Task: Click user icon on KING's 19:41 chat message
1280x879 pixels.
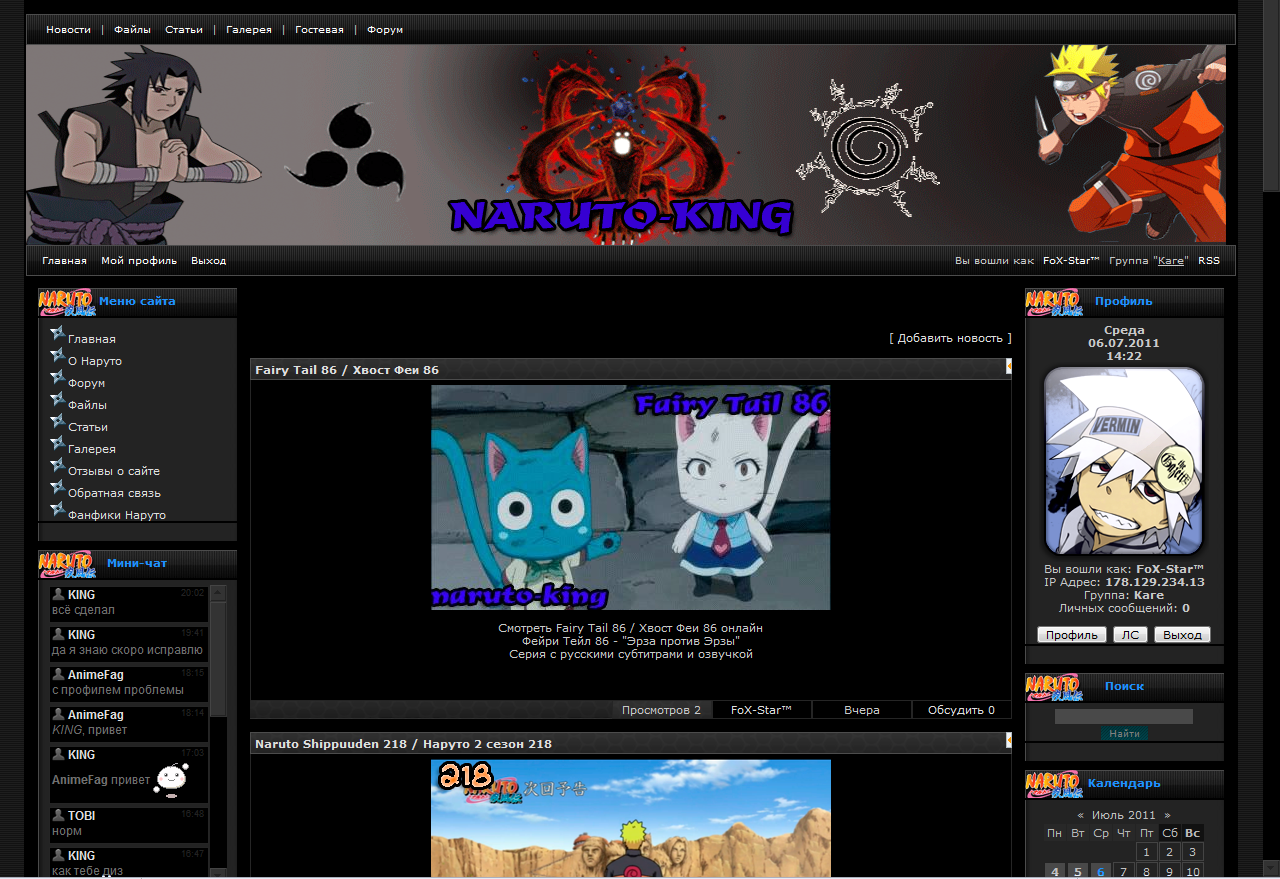Action: (x=58, y=634)
